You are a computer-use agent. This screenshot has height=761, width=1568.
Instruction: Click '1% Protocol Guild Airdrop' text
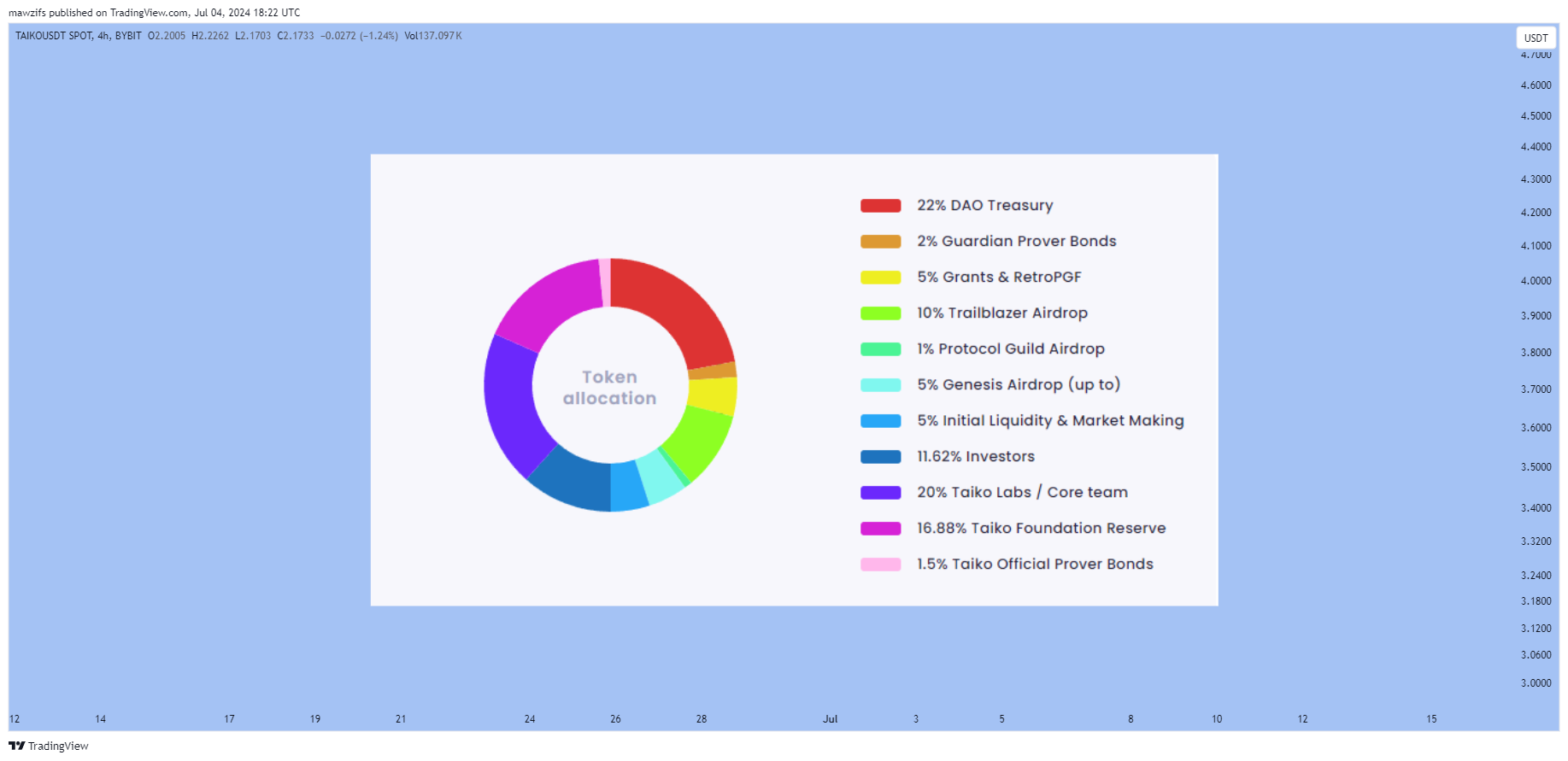(1011, 349)
